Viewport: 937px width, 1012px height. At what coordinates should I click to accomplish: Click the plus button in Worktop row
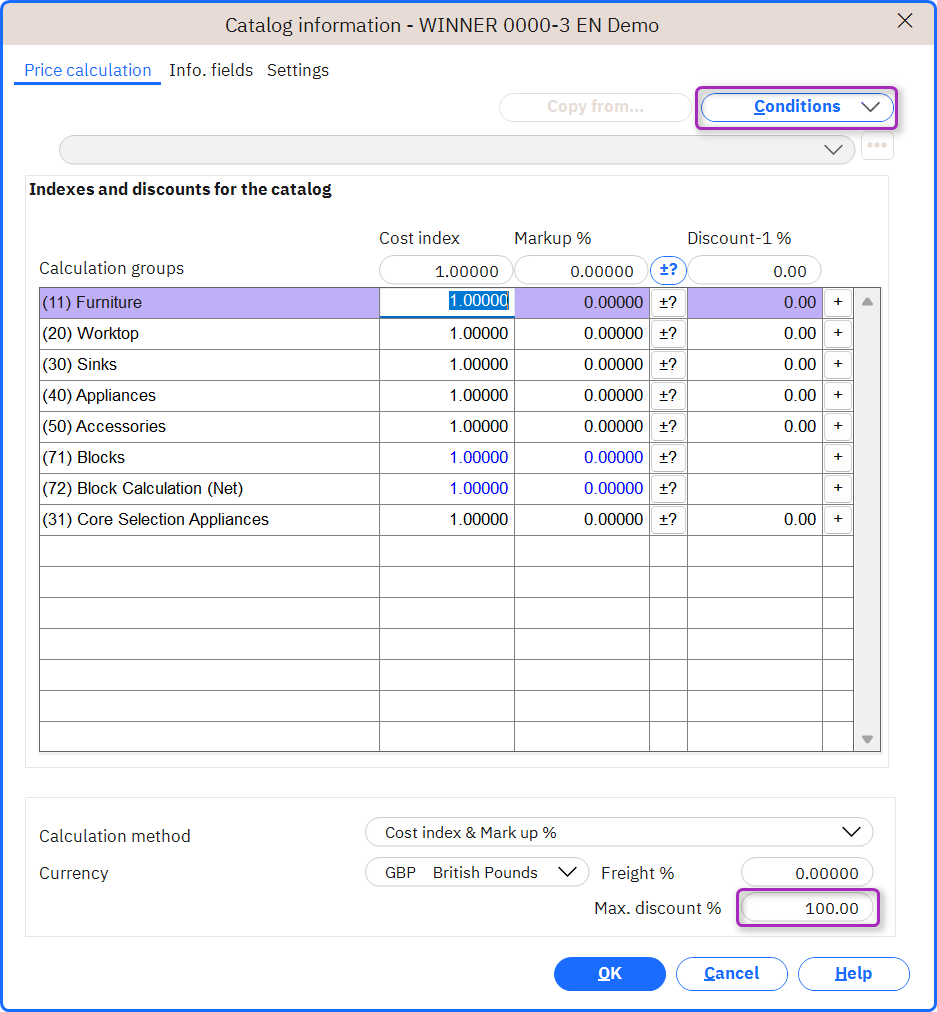coord(838,334)
